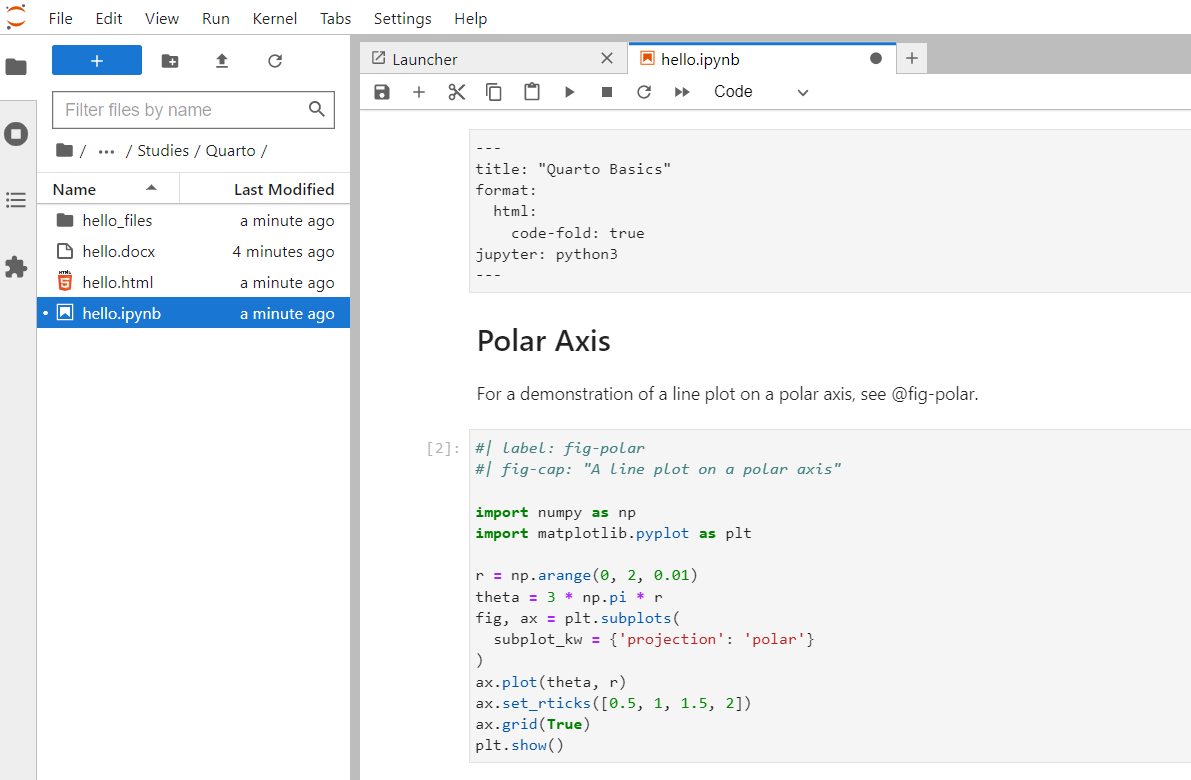The height and width of the screenshot is (780, 1191).
Task: Click the save notebook icon
Action: [381, 92]
